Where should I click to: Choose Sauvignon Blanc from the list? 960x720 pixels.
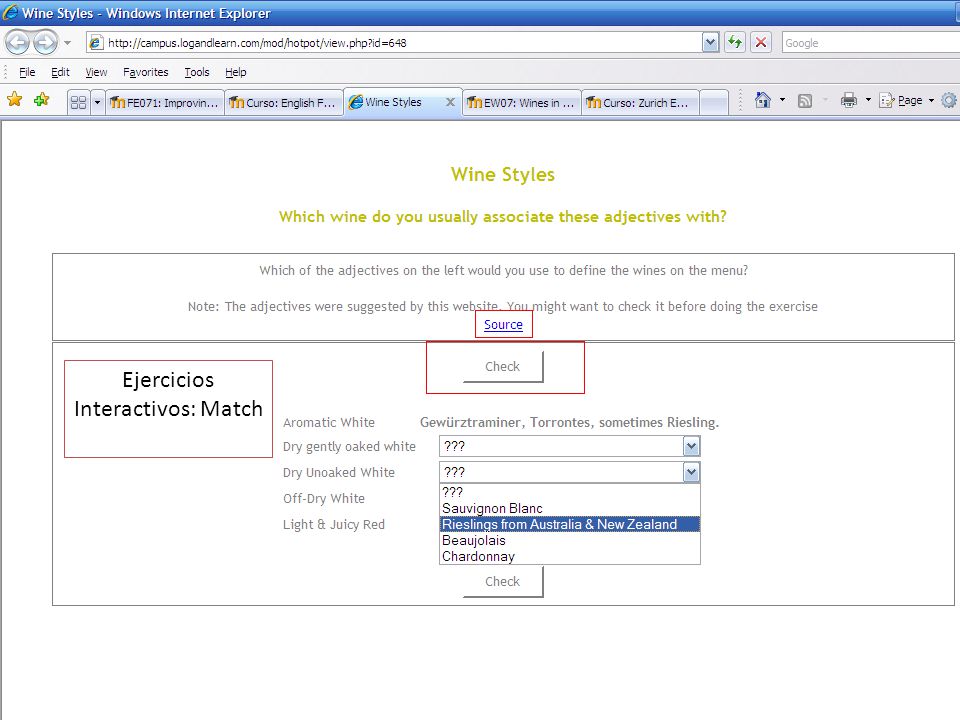point(569,508)
